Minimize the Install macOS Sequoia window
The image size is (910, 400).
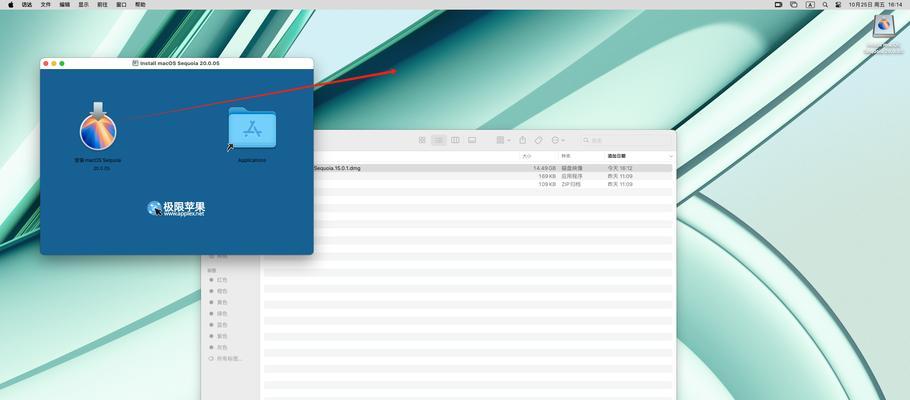[54, 63]
